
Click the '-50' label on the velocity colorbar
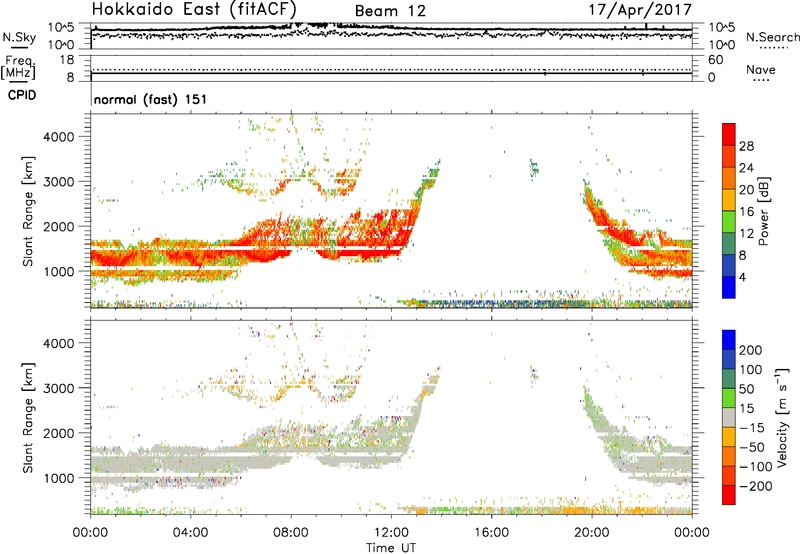tap(752, 447)
